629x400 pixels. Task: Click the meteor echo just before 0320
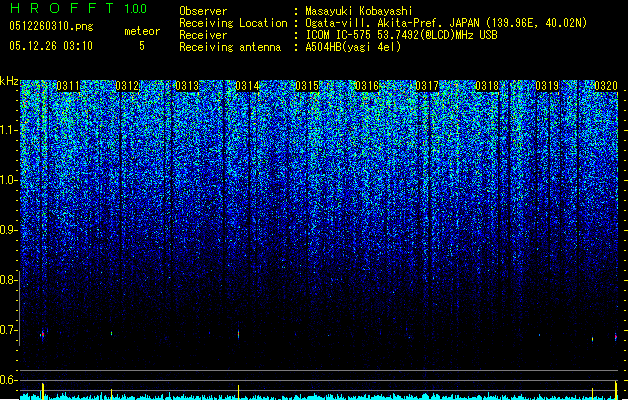click(616, 337)
